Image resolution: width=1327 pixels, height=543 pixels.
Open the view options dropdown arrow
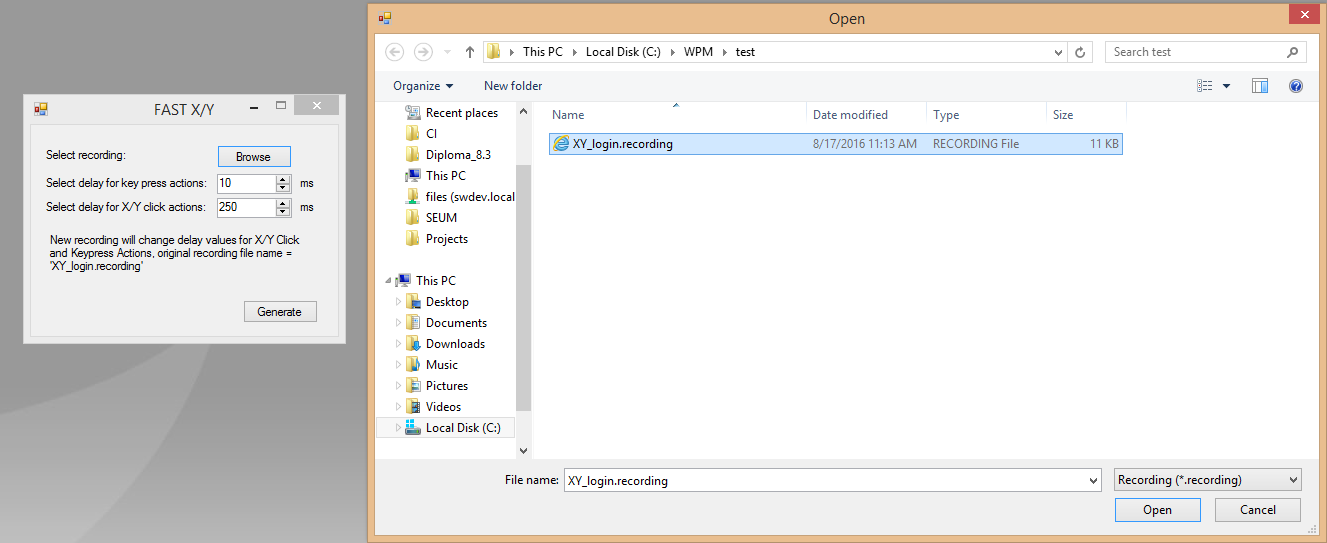(x=1226, y=86)
